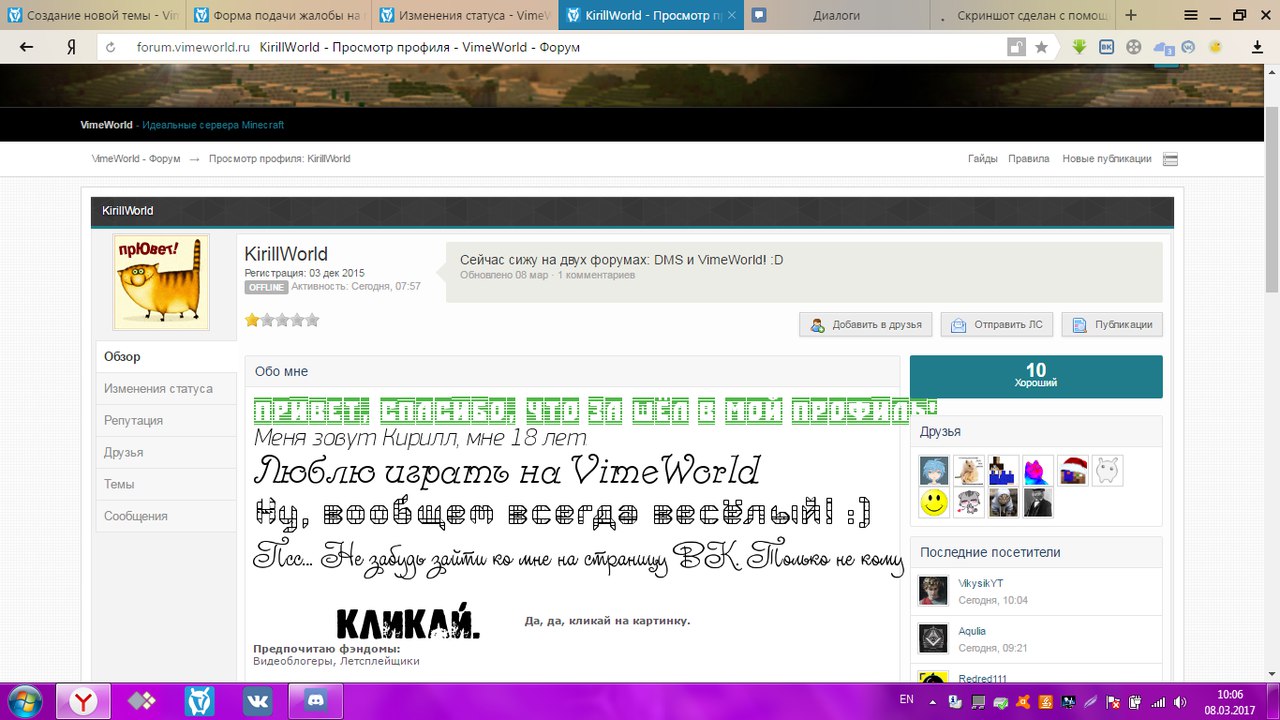Open Yandex home via the Я button

[x=71, y=47]
